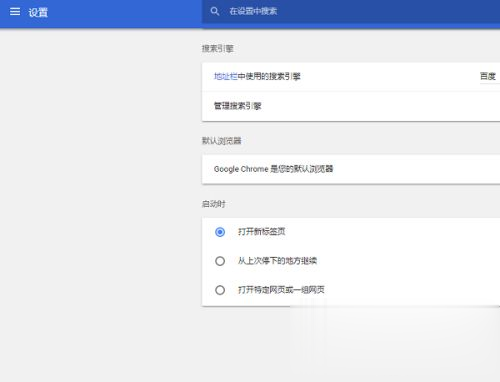This screenshot has height=382, width=500.
Task: Select 打开新标签页 radio button
Action: point(220,232)
